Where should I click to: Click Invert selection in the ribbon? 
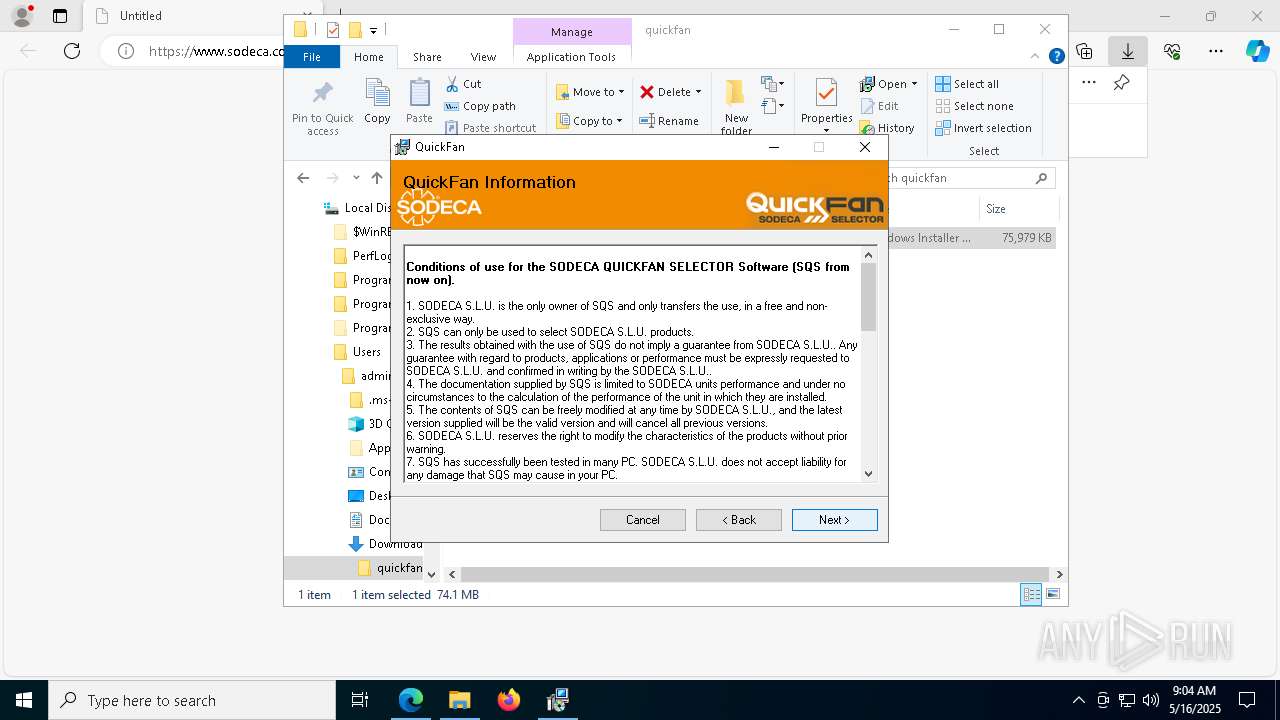pyautogui.click(x=983, y=128)
